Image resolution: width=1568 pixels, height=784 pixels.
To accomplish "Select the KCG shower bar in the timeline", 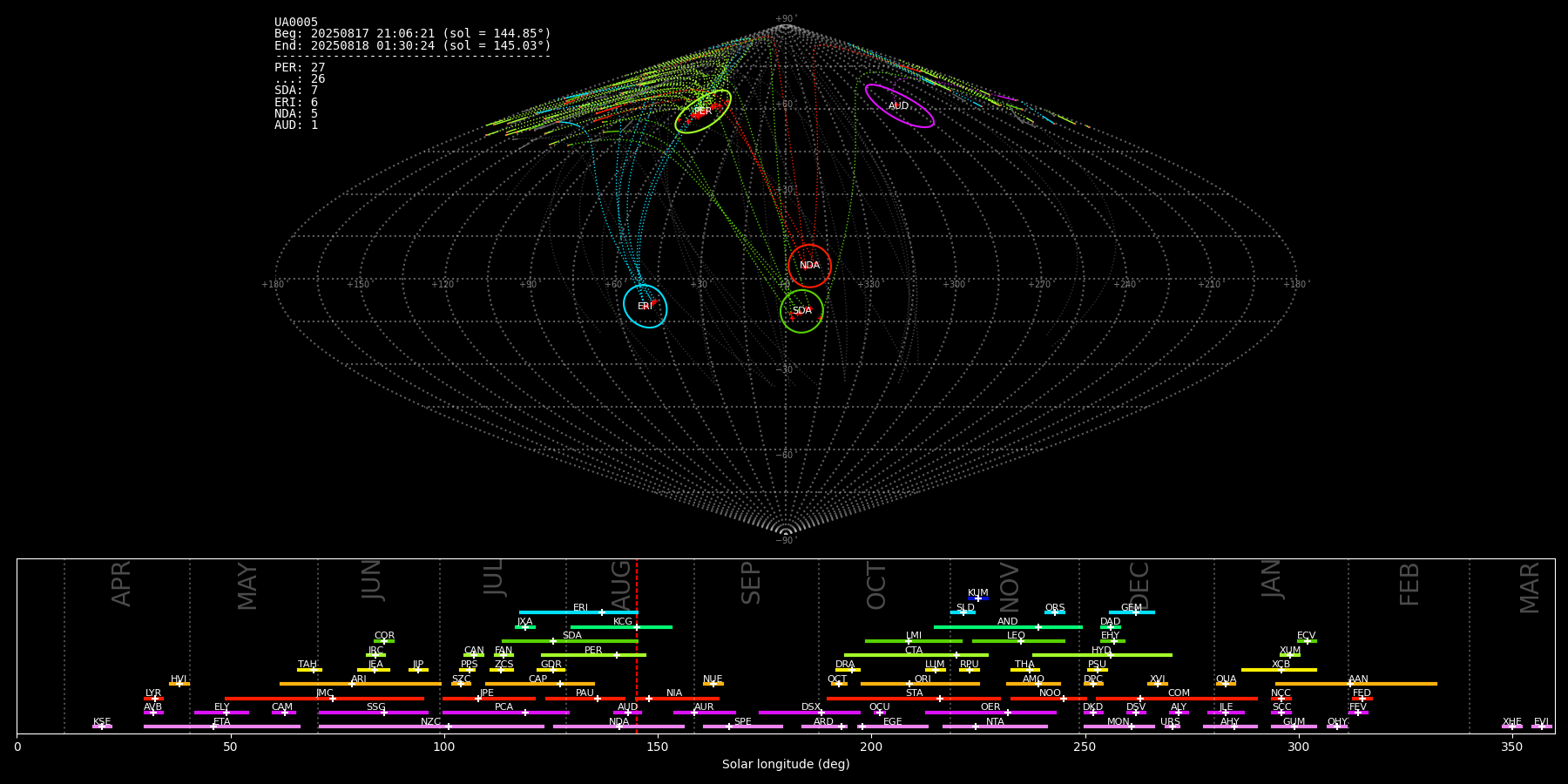I will click(621, 627).
